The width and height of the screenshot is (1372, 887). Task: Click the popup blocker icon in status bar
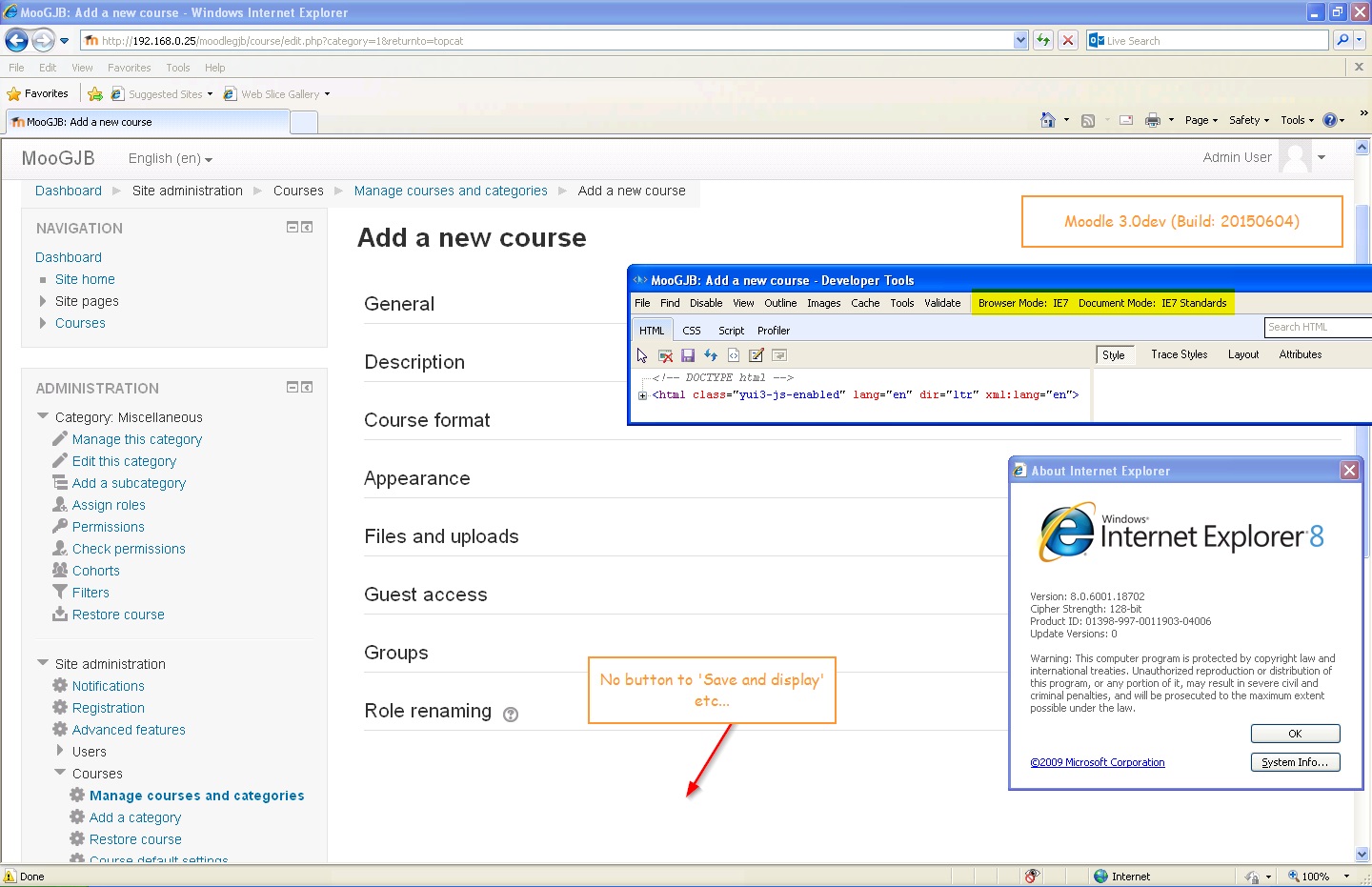pos(1032,877)
